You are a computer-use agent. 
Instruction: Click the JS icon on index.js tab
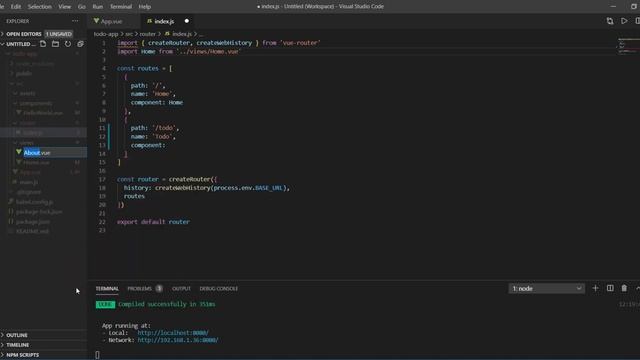(x=150, y=21)
